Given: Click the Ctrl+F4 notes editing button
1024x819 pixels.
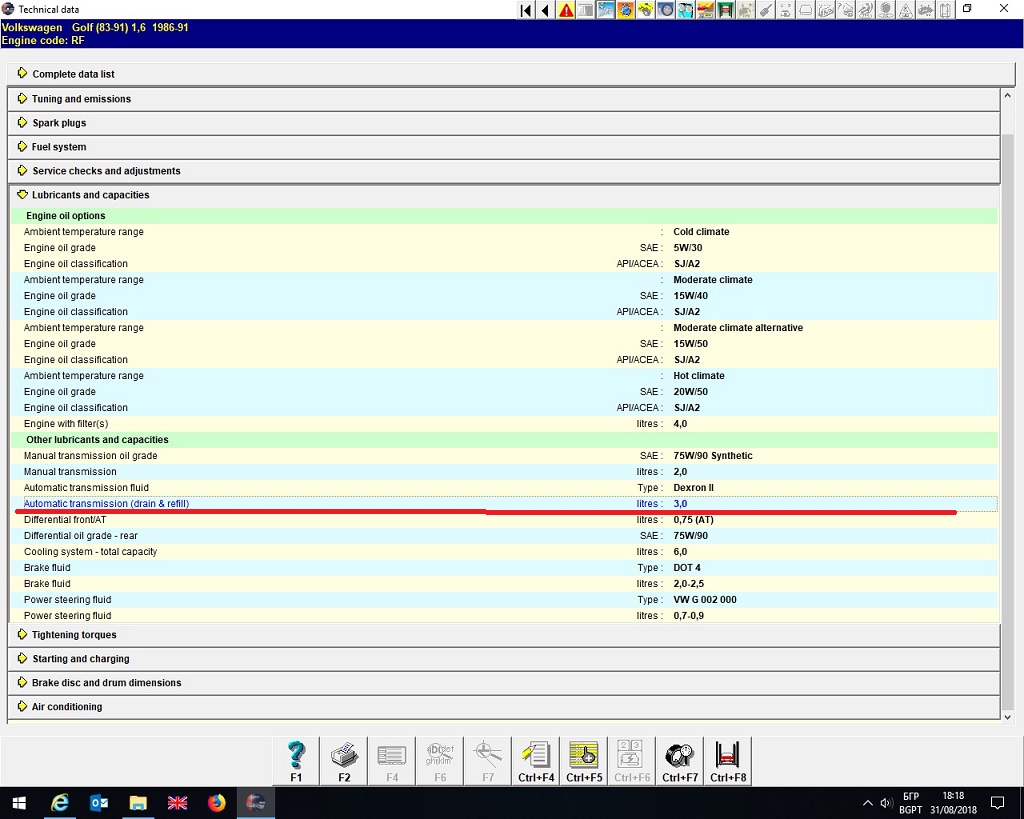Looking at the screenshot, I should [x=536, y=761].
